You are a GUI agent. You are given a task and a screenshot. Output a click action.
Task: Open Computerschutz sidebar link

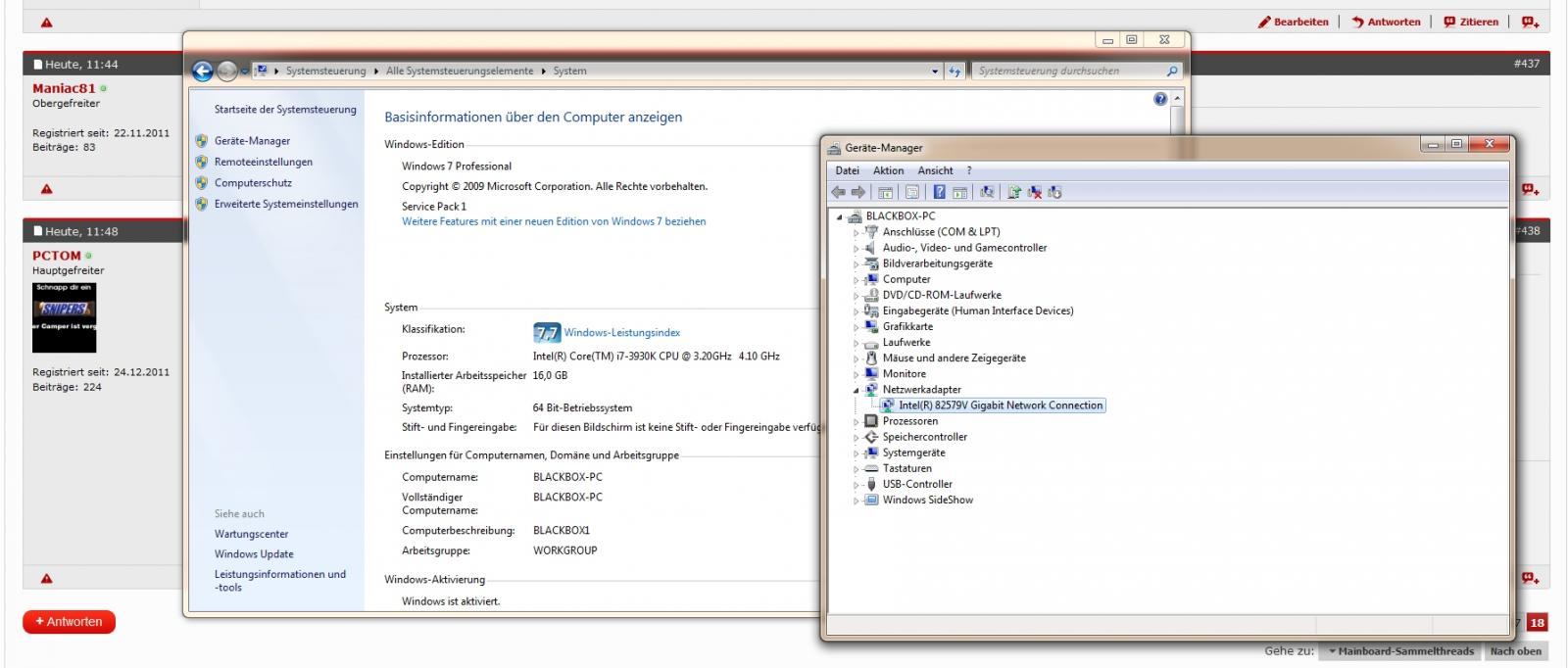click(x=253, y=182)
